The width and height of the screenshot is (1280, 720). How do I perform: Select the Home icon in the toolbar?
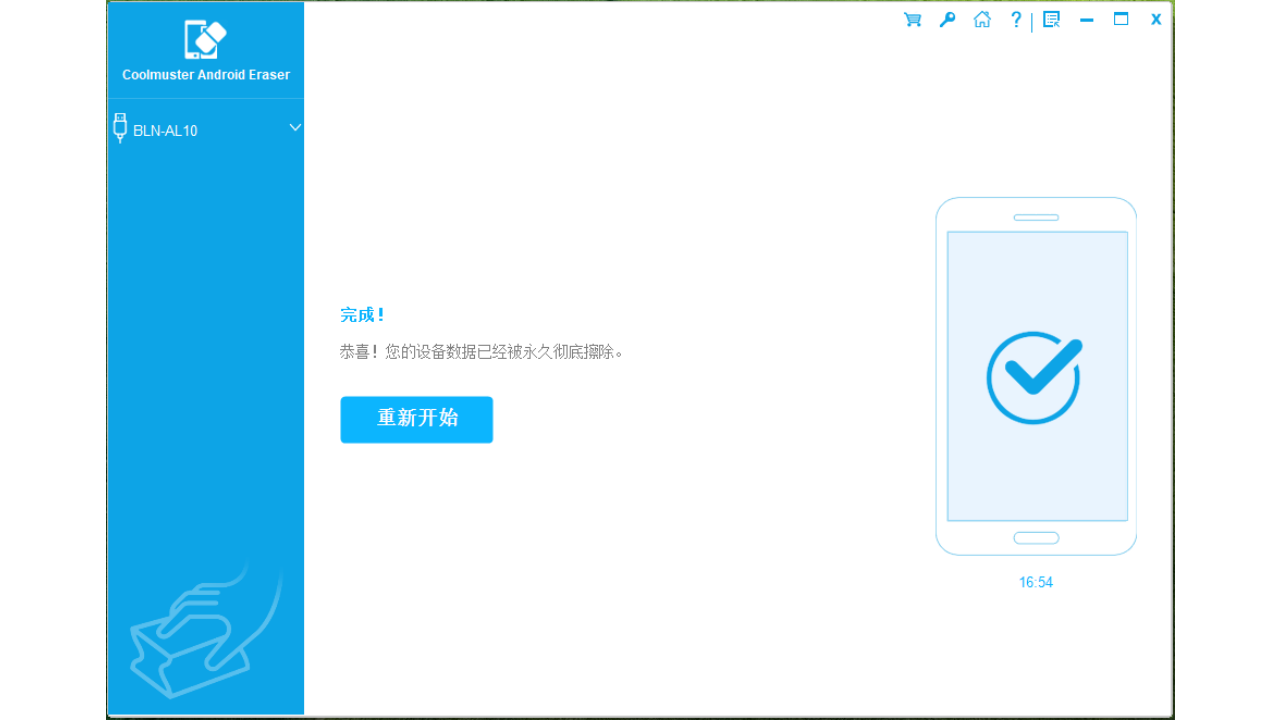pyautogui.click(x=981, y=19)
